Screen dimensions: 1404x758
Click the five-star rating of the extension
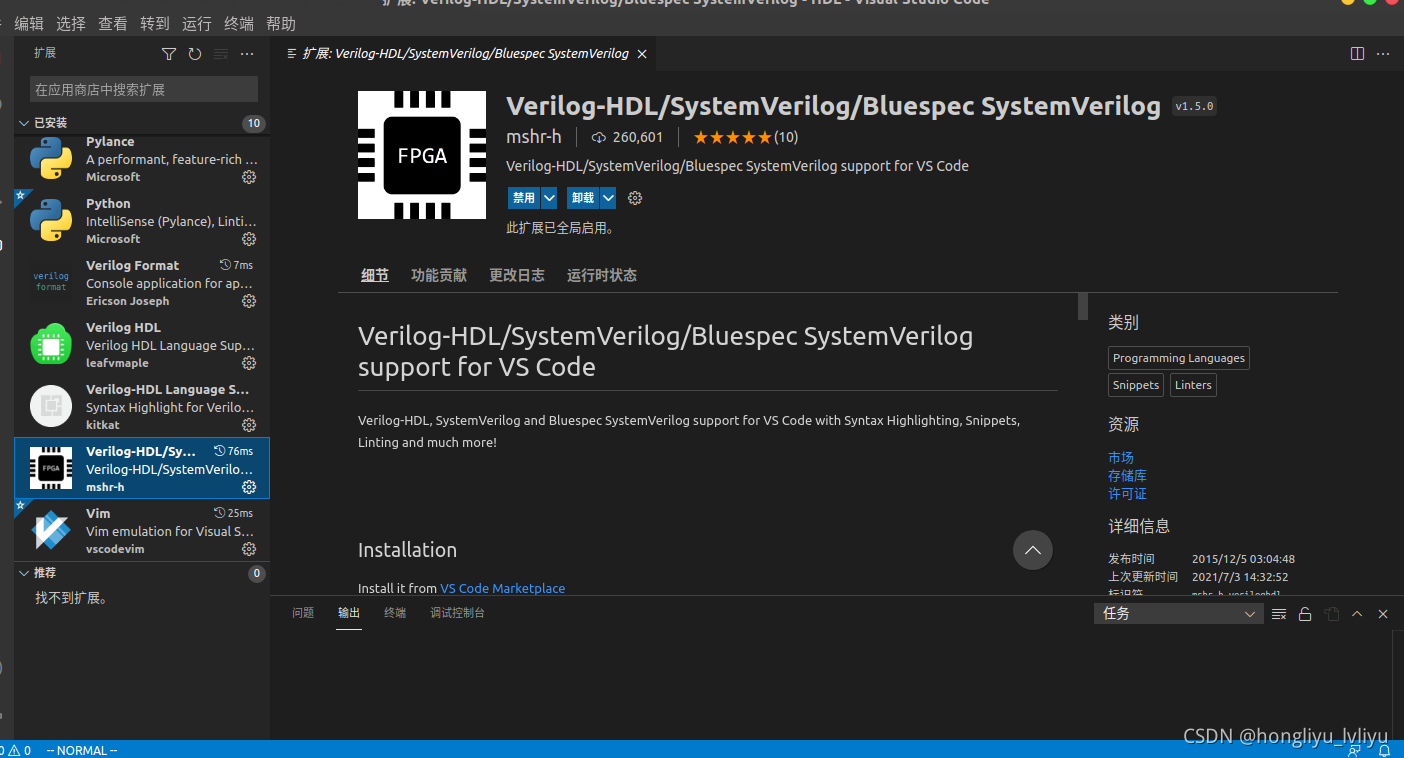[x=733, y=137]
